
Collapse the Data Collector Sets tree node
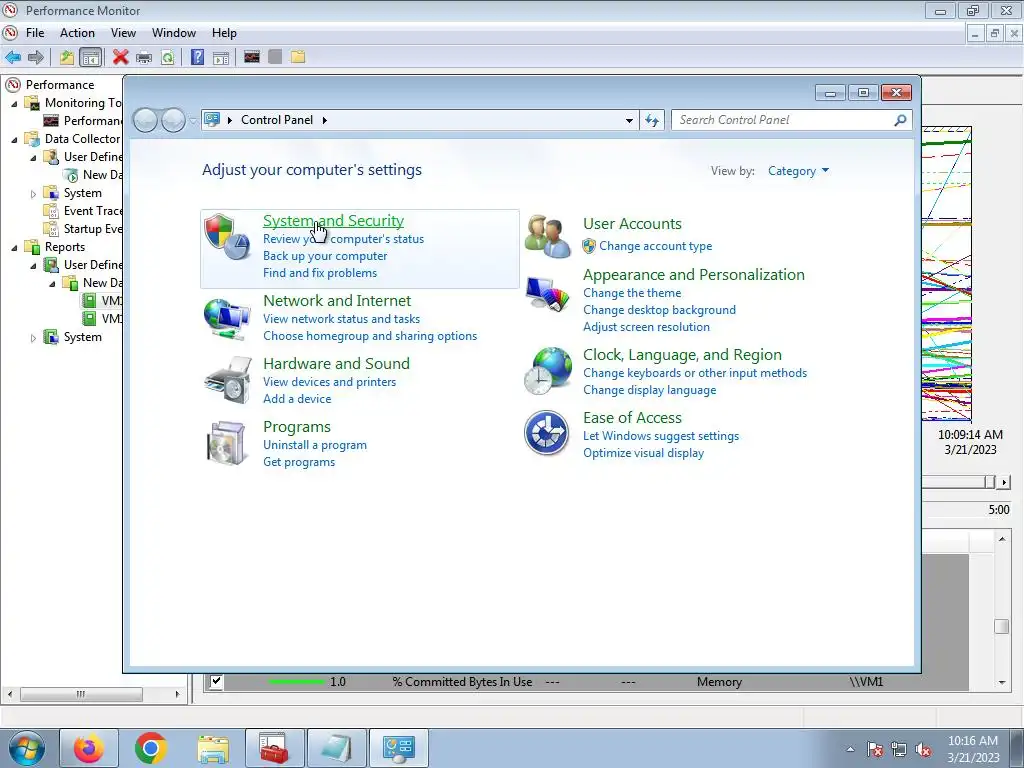14,139
